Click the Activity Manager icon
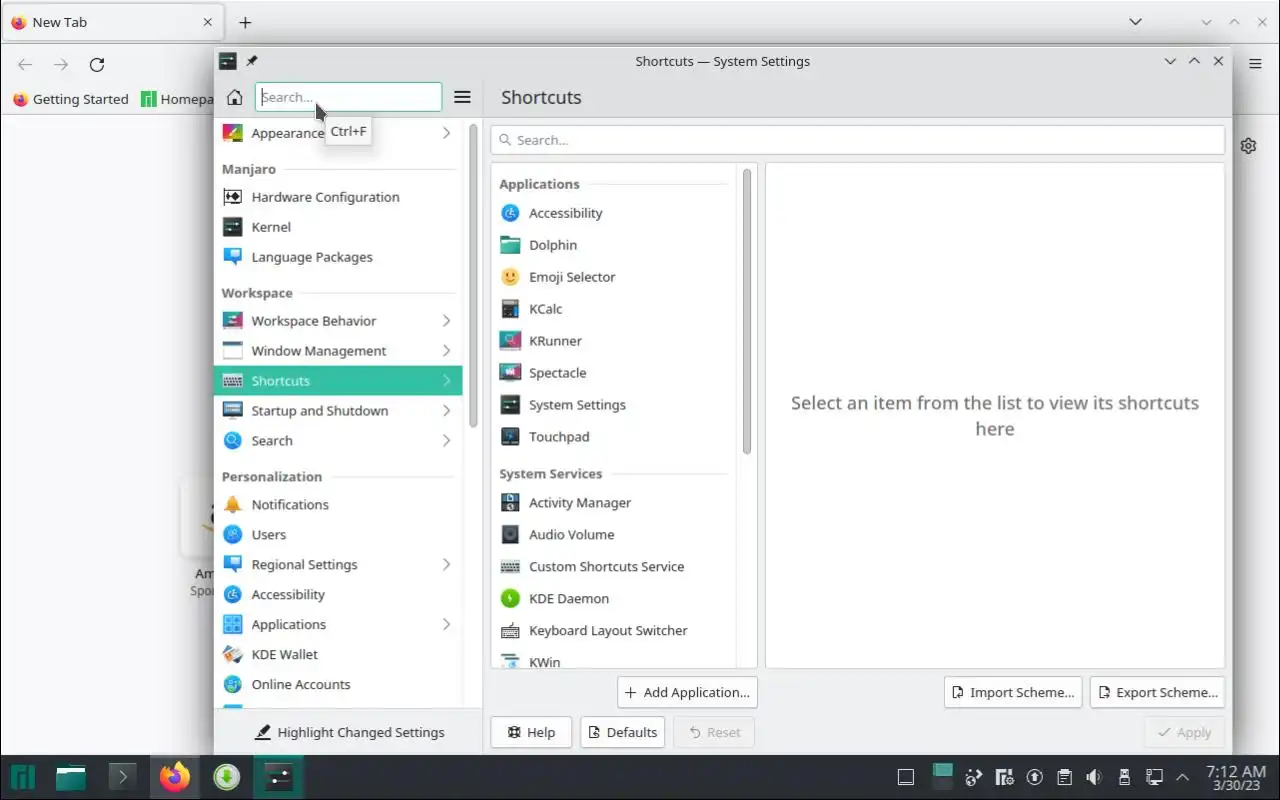Viewport: 1280px width, 800px height. click(510, 503)
